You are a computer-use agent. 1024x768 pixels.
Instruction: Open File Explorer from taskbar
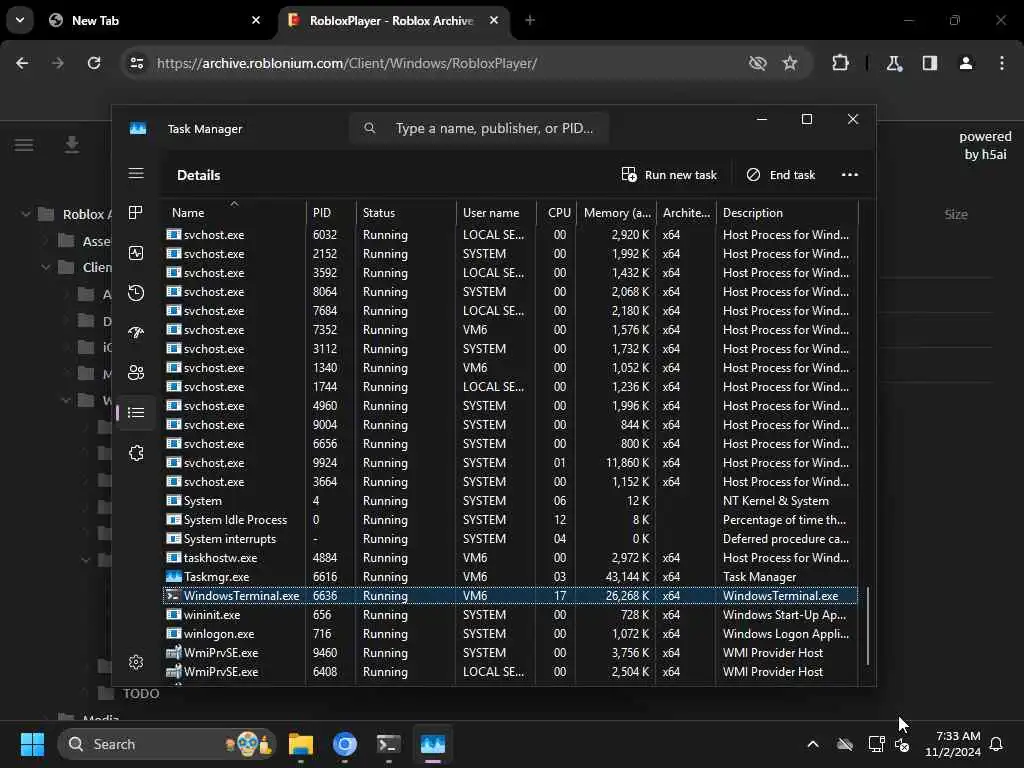click(301, 744)
